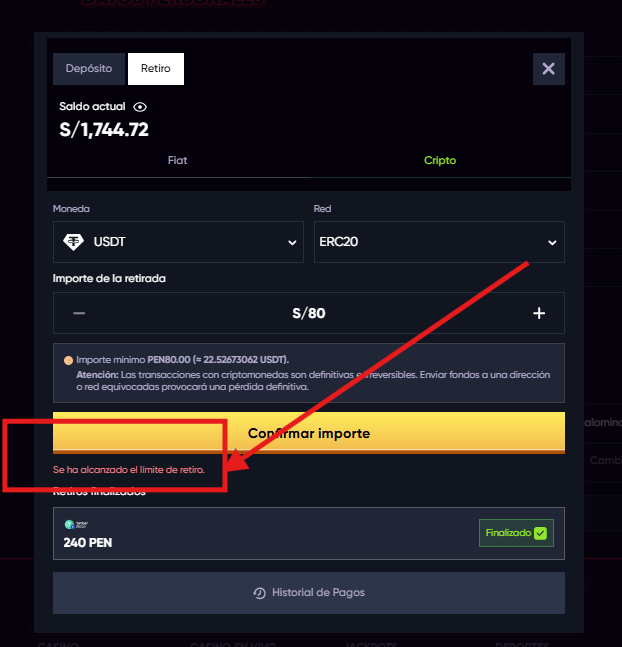This screenshot has width=622, height=647.
Task: Close the withdrawal dialog with X
Action: click(x=549, y=69)
